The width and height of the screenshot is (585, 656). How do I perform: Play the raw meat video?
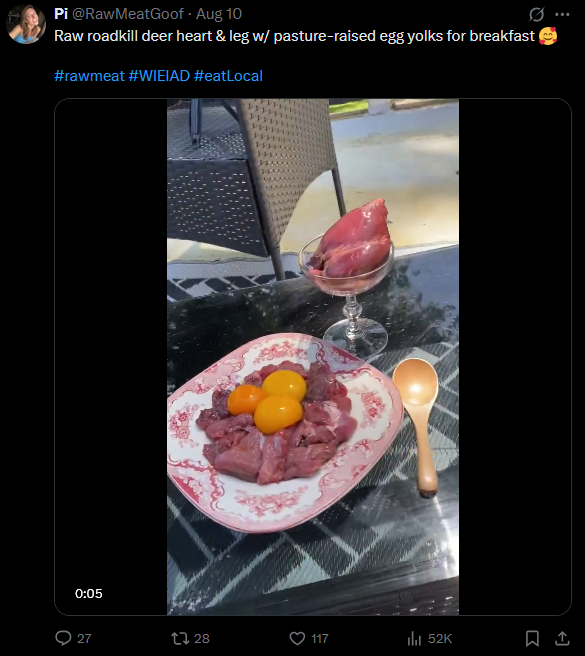pos(313,357)
